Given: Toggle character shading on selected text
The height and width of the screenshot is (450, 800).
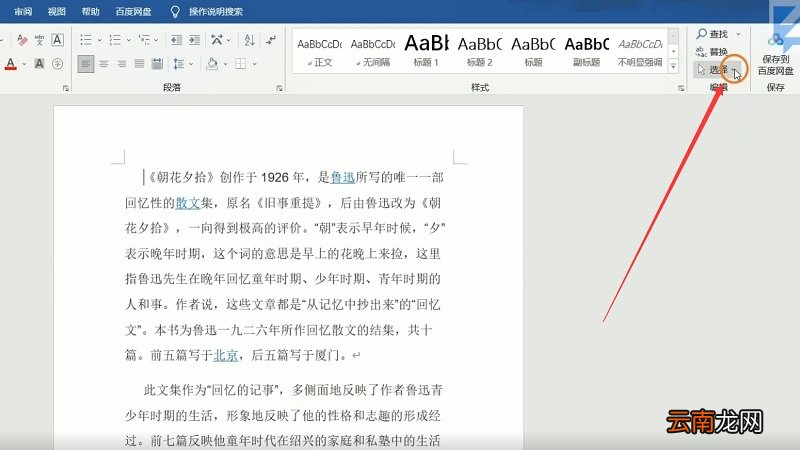Looking at the screenshot, I should coord(39,64).
